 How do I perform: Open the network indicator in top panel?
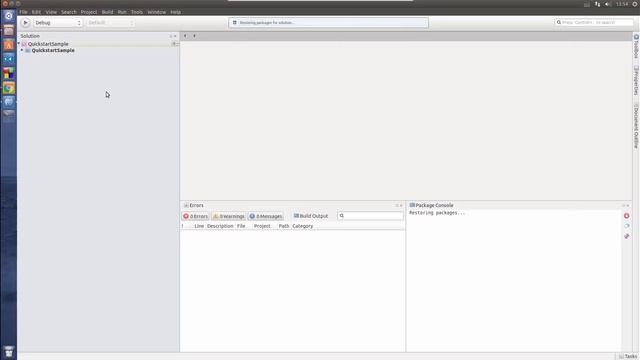pos(598,4)
